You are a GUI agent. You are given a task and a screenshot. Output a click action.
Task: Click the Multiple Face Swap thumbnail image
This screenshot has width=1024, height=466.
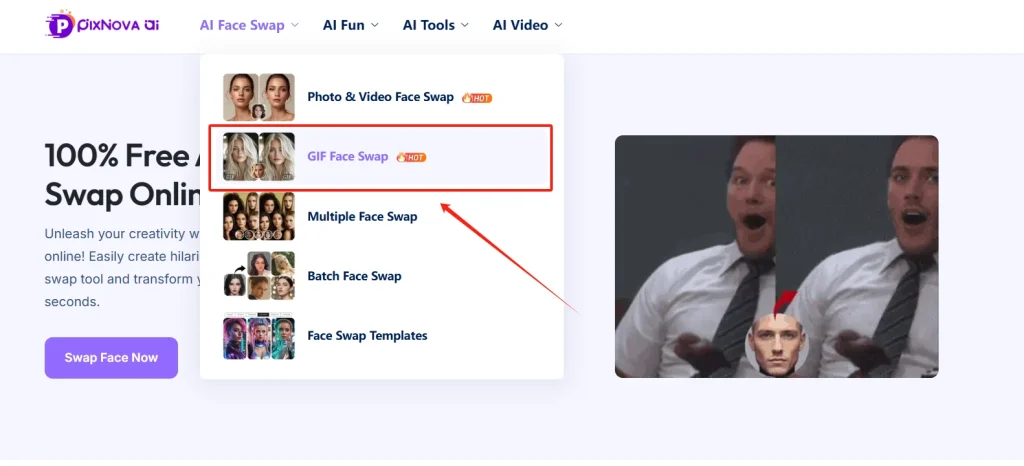[258, 217]
